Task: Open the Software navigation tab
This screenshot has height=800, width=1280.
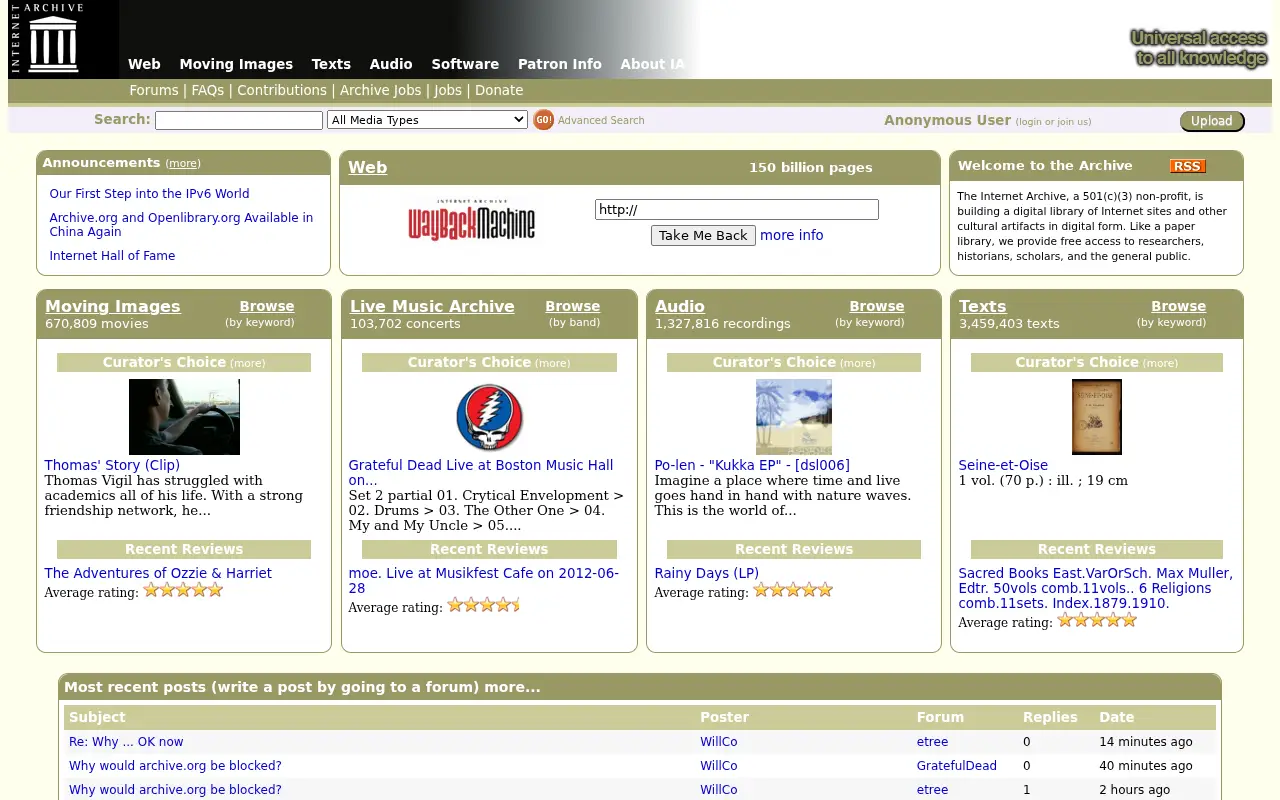Action: pyautogui.click(x=465, y=64)
